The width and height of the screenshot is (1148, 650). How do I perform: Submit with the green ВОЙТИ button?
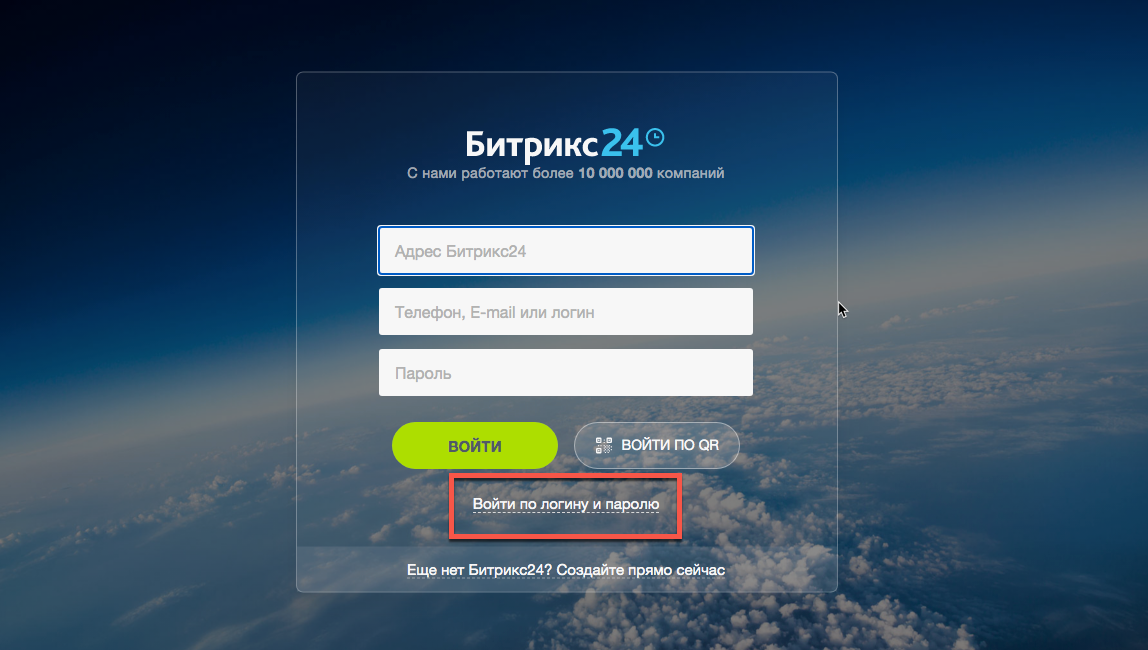point(474,445)
